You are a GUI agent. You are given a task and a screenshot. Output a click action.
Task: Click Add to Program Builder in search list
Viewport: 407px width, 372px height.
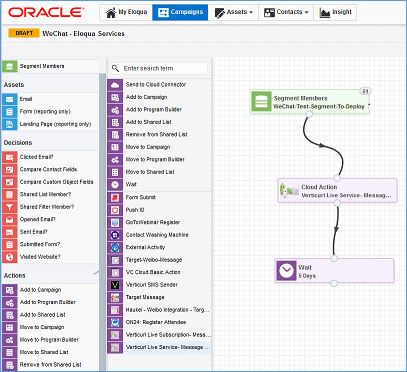159,110
